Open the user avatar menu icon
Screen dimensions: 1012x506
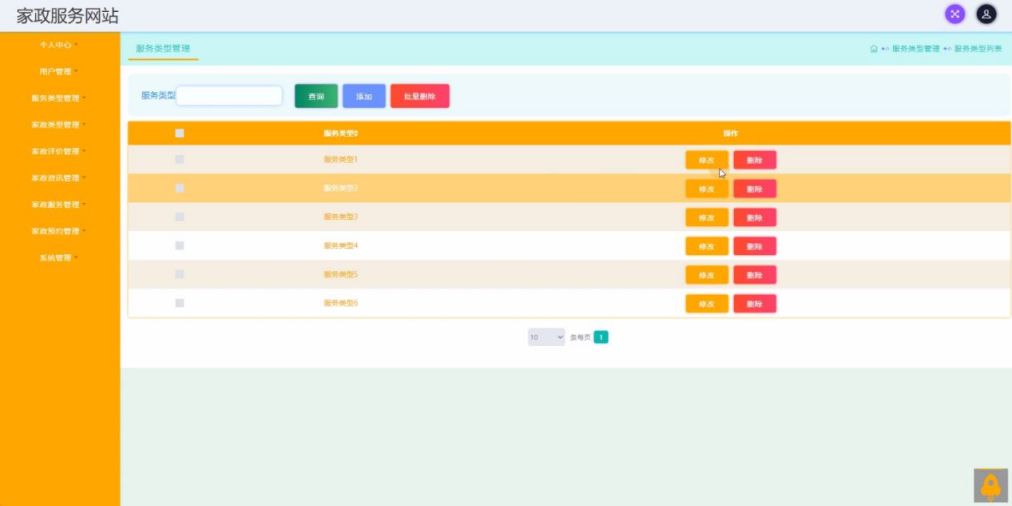(x=986, y=14)
